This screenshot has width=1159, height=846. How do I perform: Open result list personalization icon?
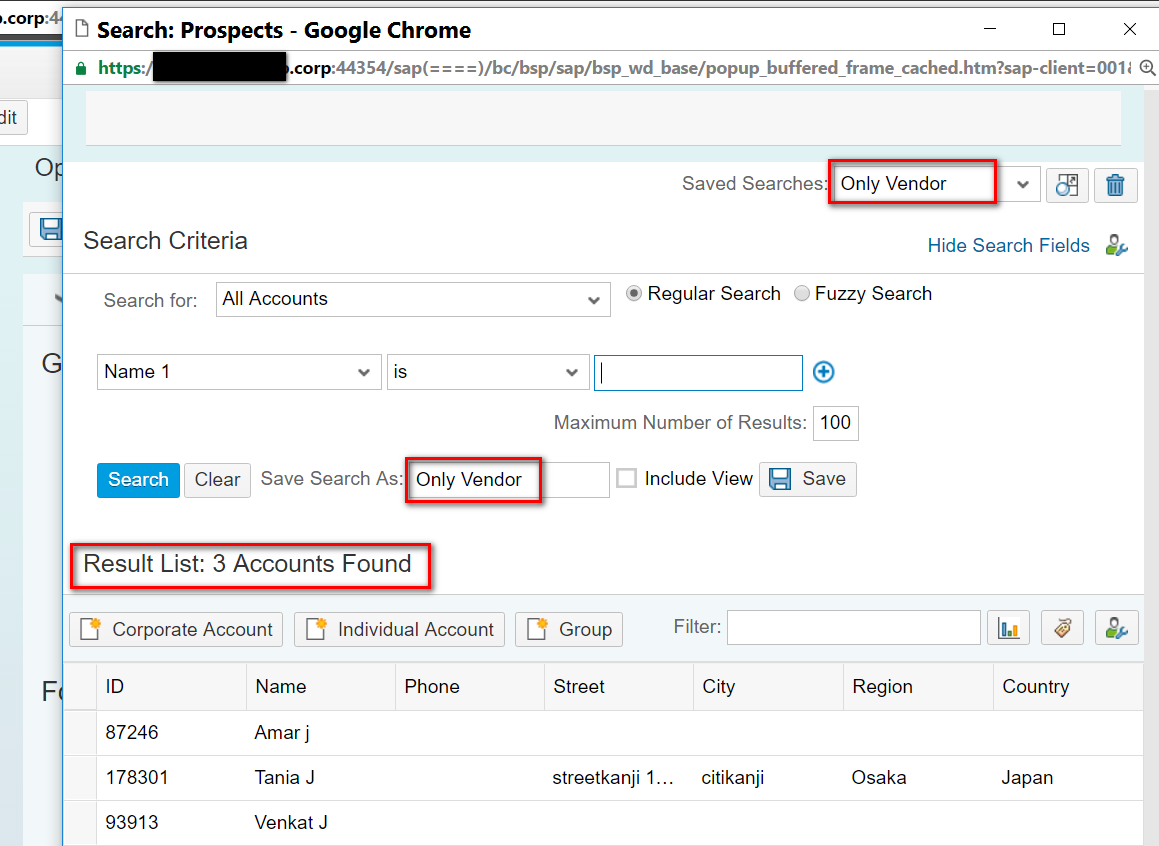[x=1116, y=628]
